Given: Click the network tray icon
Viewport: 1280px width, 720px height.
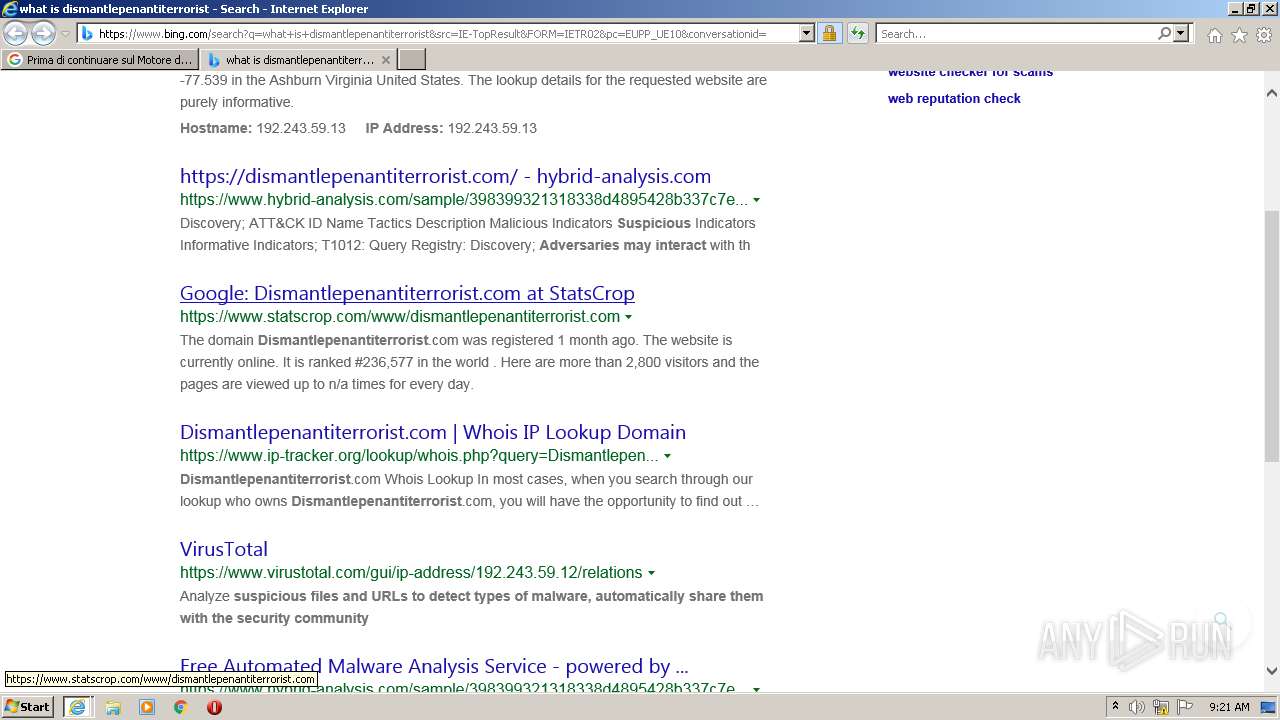Looking at the screenshot, I should pyautogui.click(x=1161, y=707).
